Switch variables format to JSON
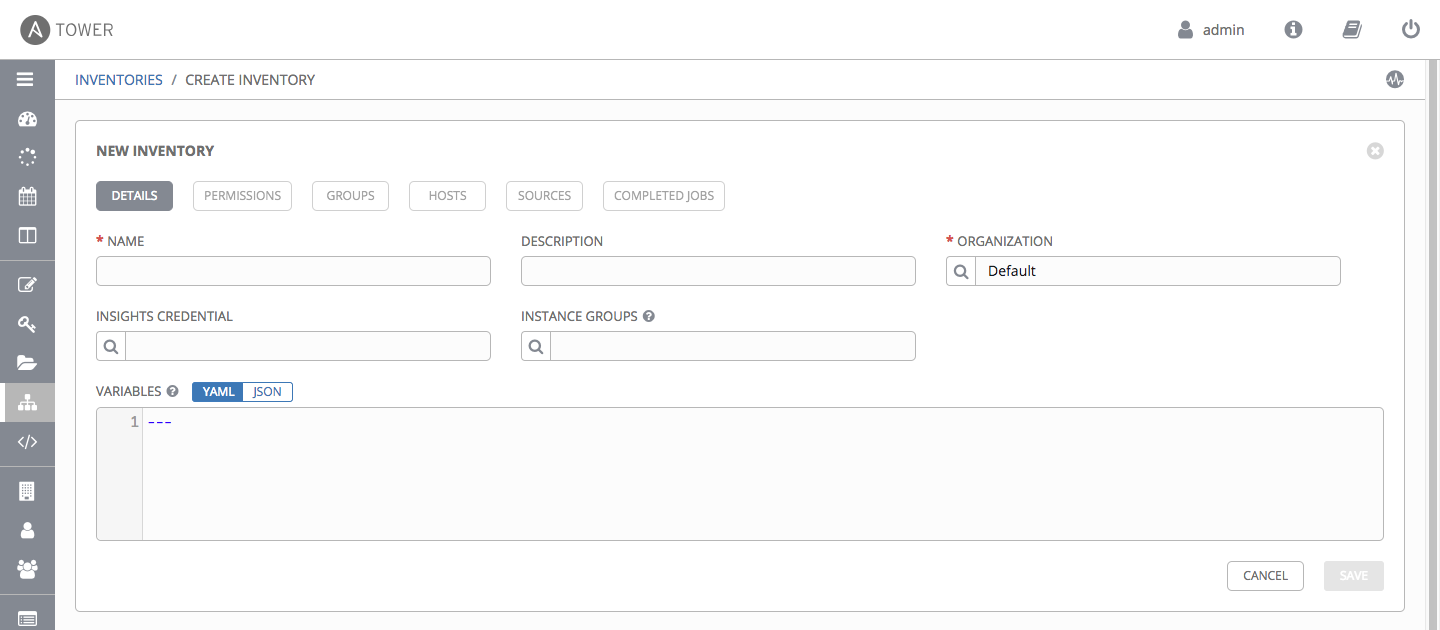The height and width of the screenshot is (630, 1440). tap(267, 392)
